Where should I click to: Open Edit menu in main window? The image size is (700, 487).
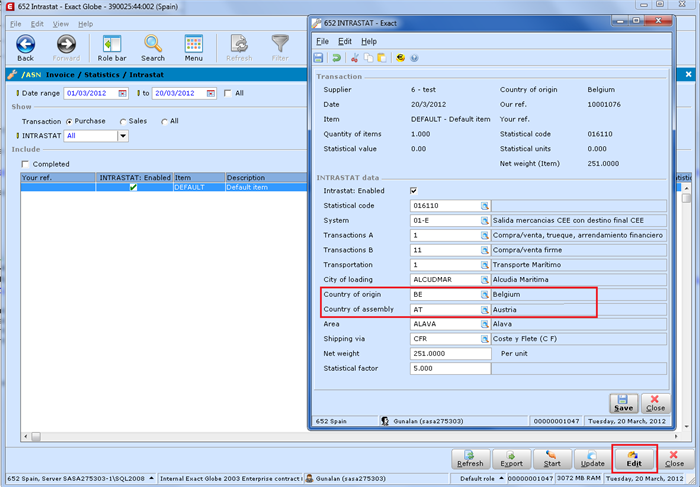click(37, 24)
